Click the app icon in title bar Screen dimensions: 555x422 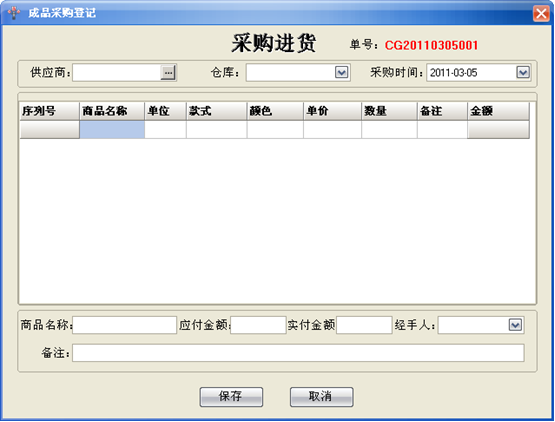click(x=13, y=13)
